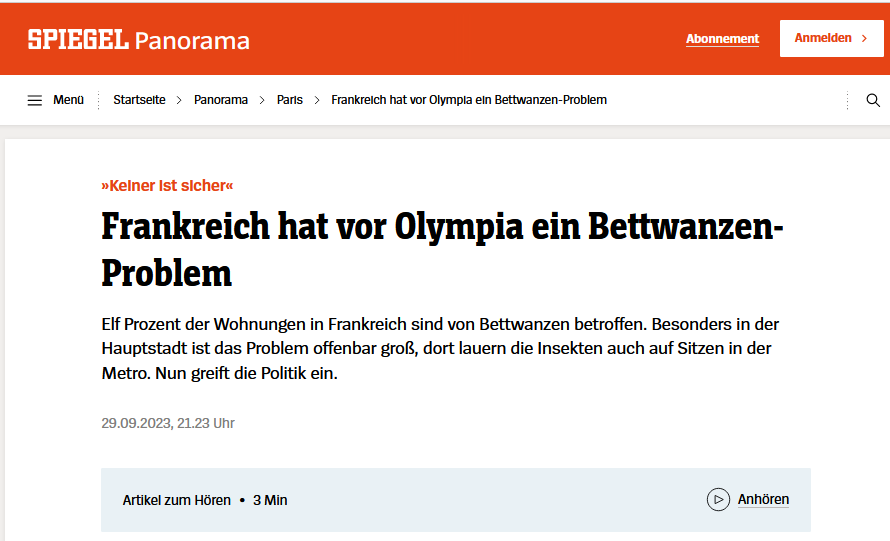Viewport: 890px width, 541px height.
Task: Open the hamburger menu icon
Action: point(35,100)
